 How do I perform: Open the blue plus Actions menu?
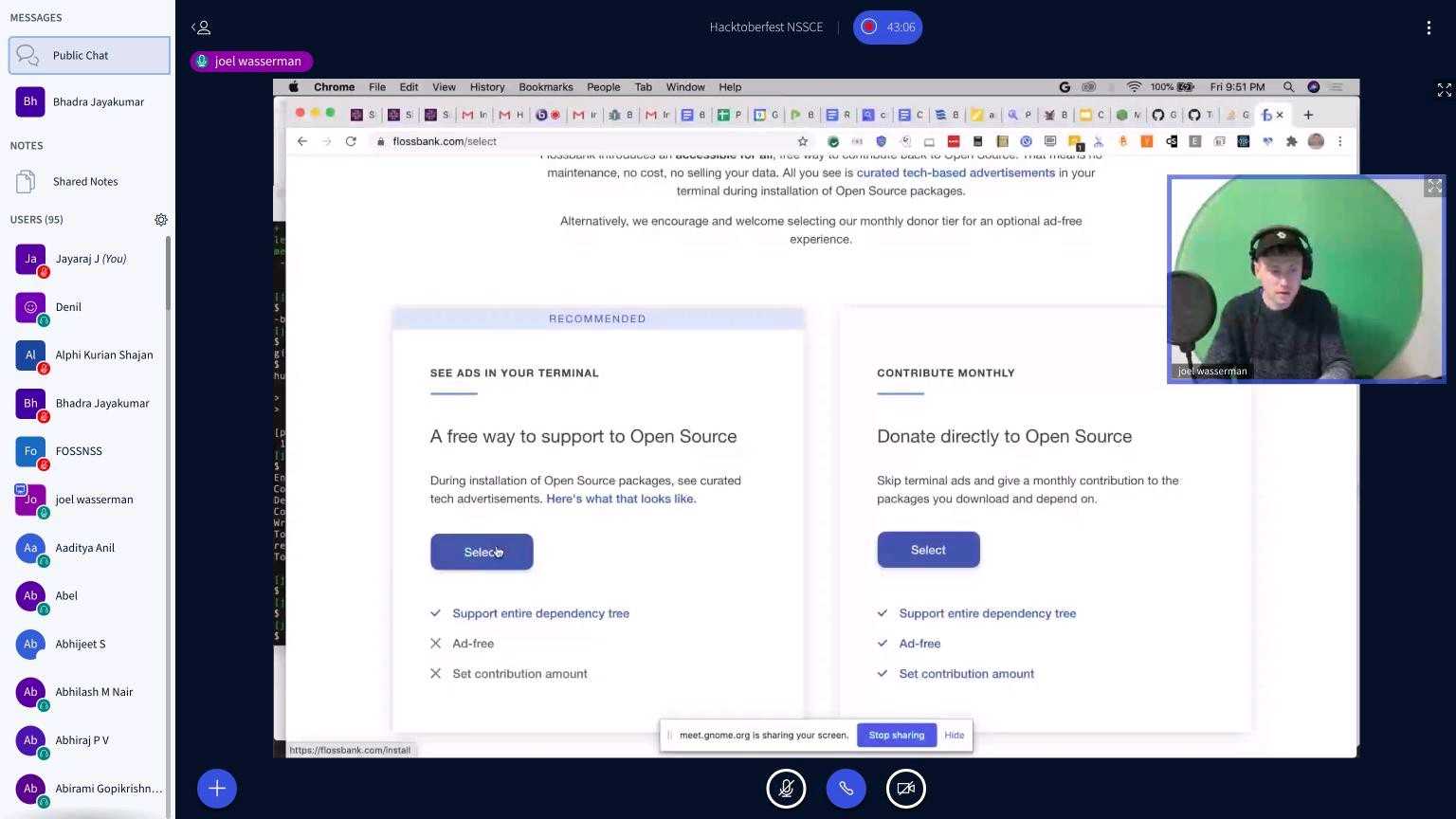point(217,789)
